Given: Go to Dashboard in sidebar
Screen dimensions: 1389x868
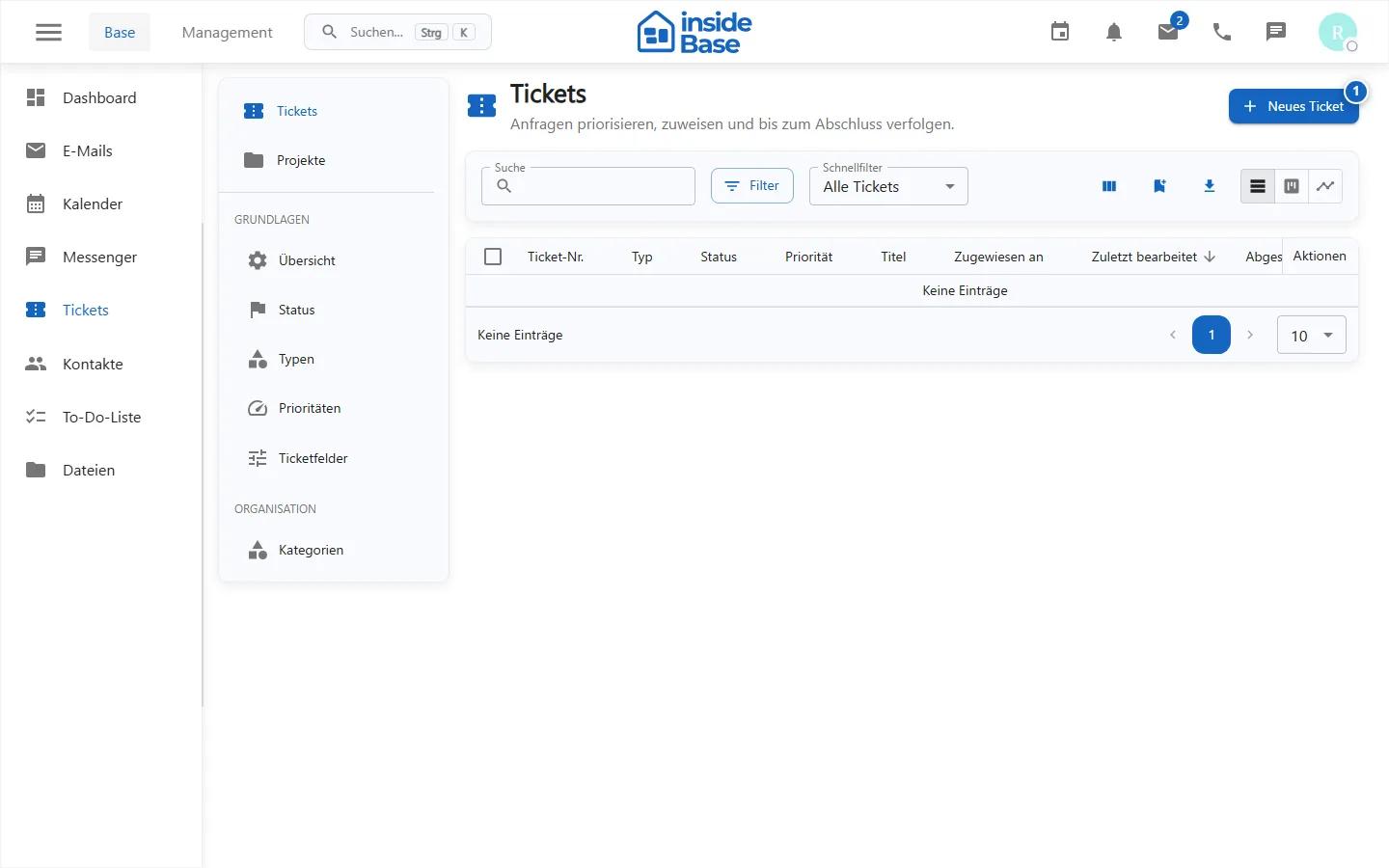Looking at the screenshot, I should 100,97.
